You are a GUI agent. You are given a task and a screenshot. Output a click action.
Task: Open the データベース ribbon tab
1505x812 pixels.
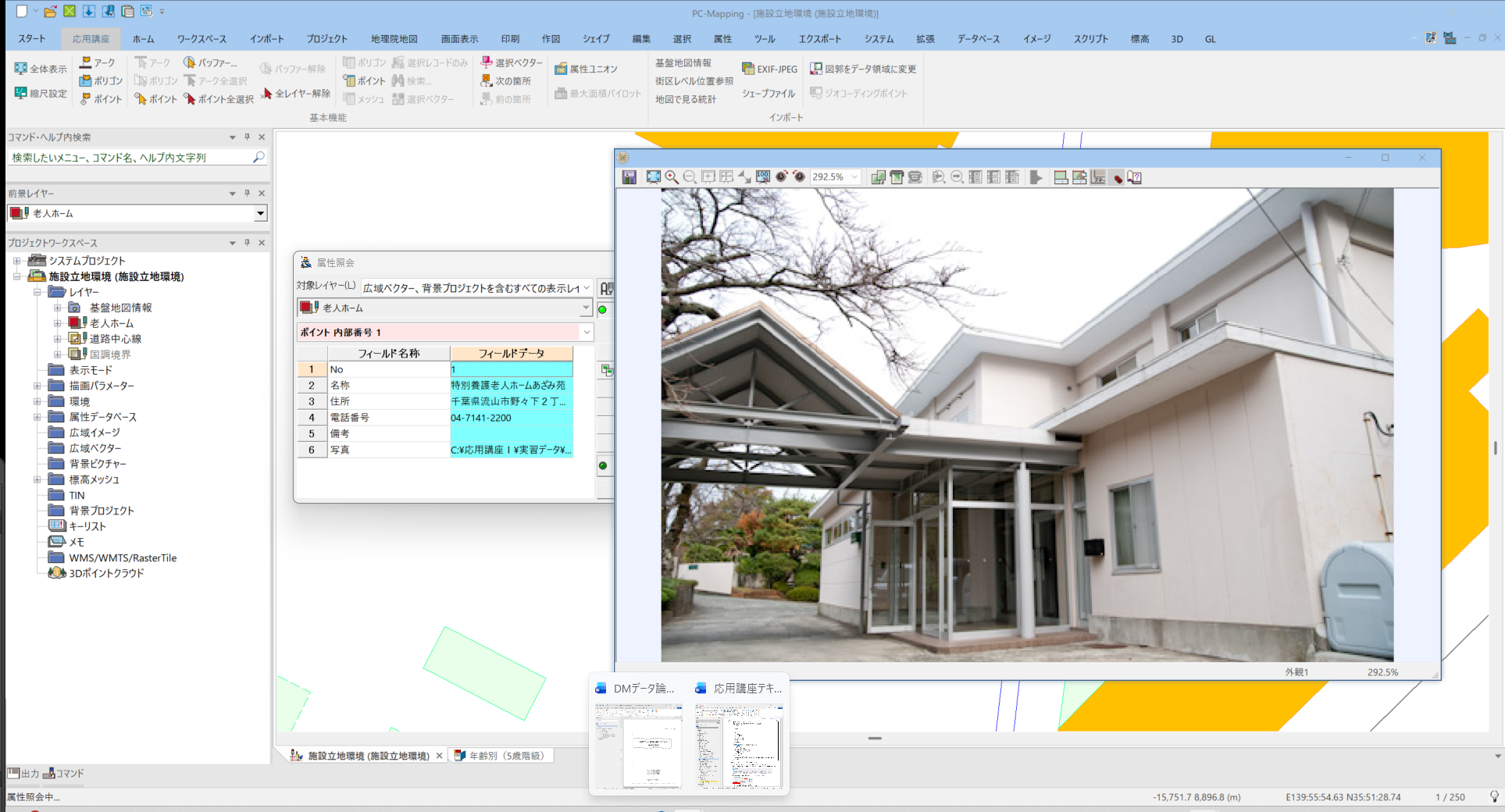click(978, 38)
